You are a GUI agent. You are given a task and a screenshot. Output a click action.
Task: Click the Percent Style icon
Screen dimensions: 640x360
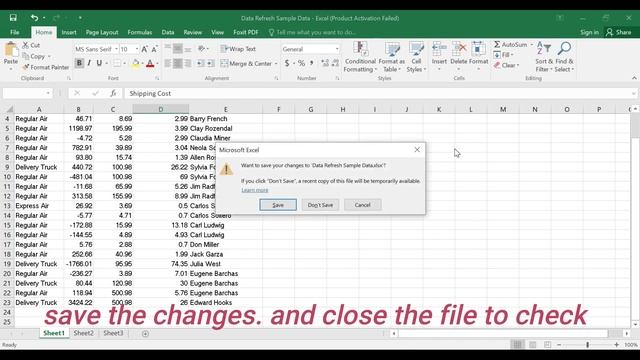(x=301, y=63)
